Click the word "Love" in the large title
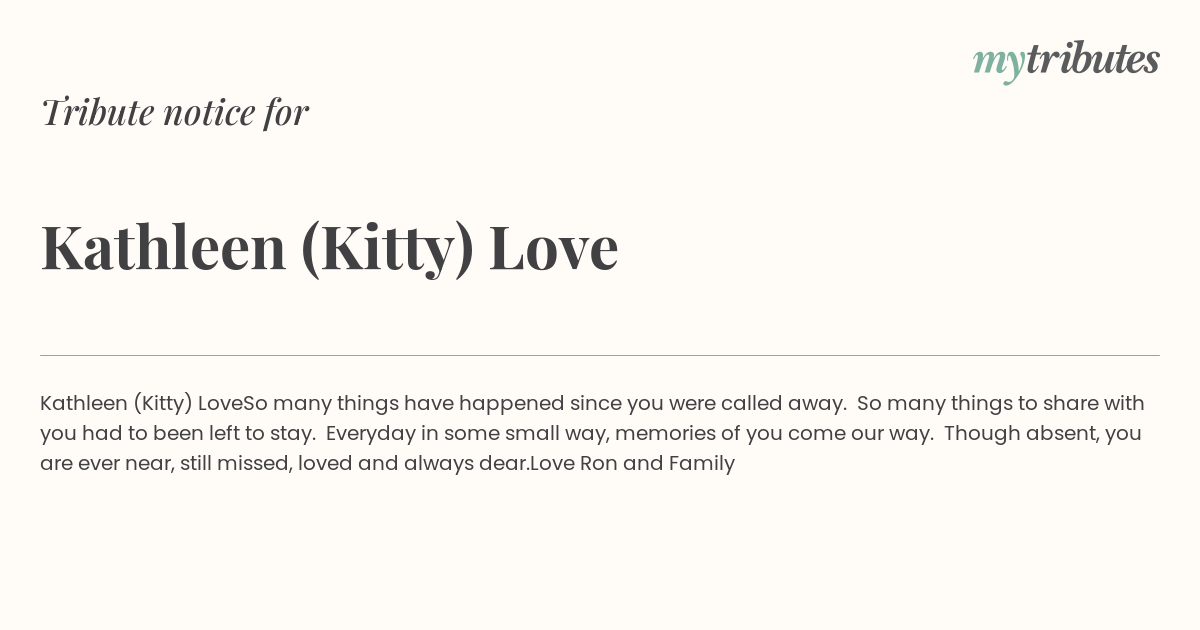The height and width of the screenshot is (630, 1200). pos(554,247)
